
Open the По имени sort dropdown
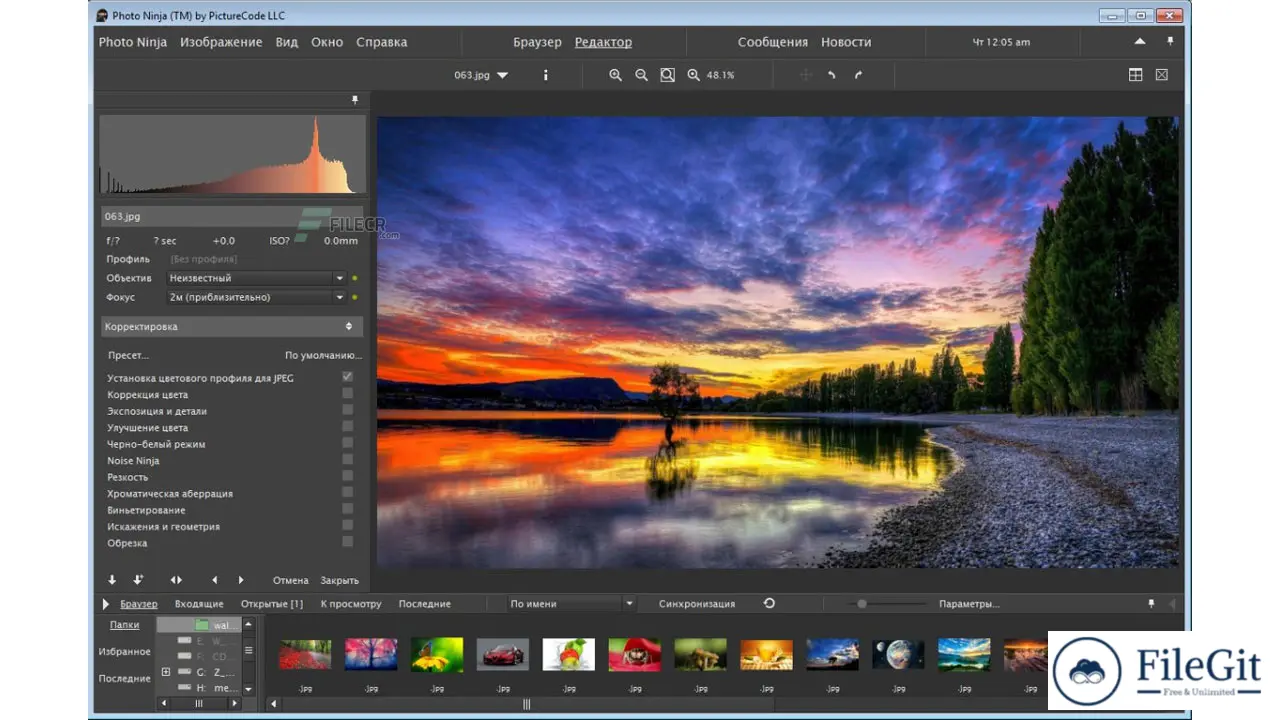(570, 604)
